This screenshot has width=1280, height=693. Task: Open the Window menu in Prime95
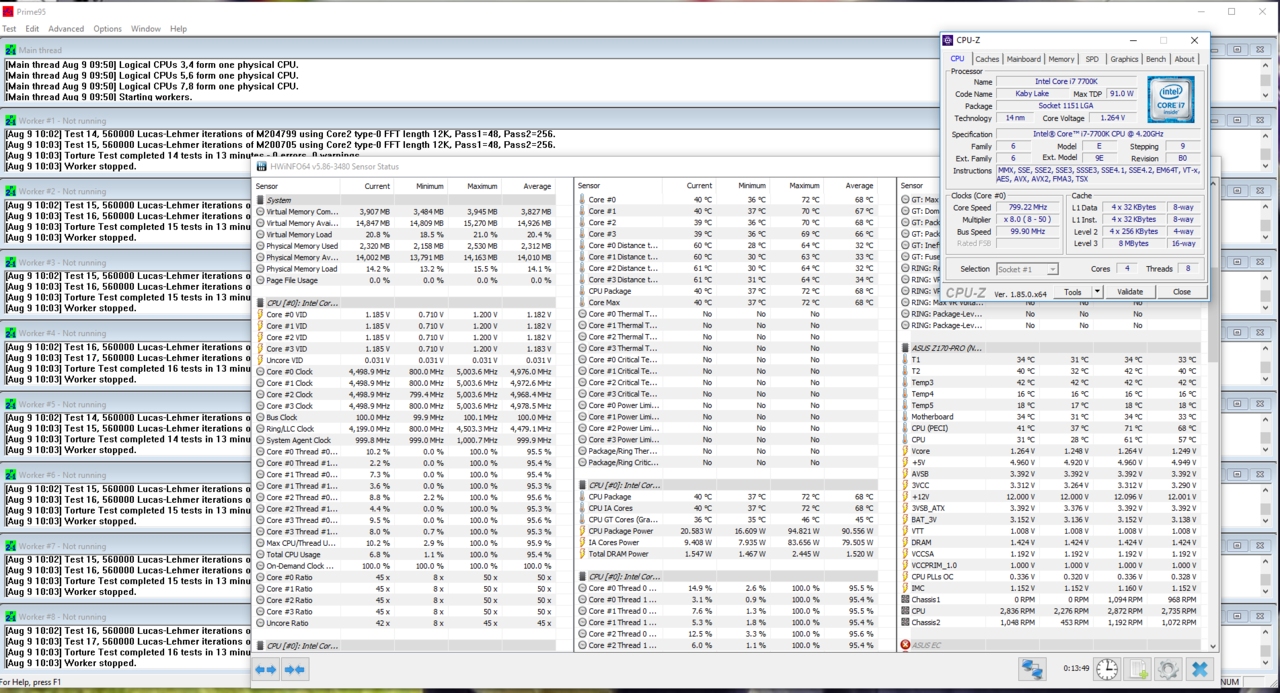[x=146, y=29]
